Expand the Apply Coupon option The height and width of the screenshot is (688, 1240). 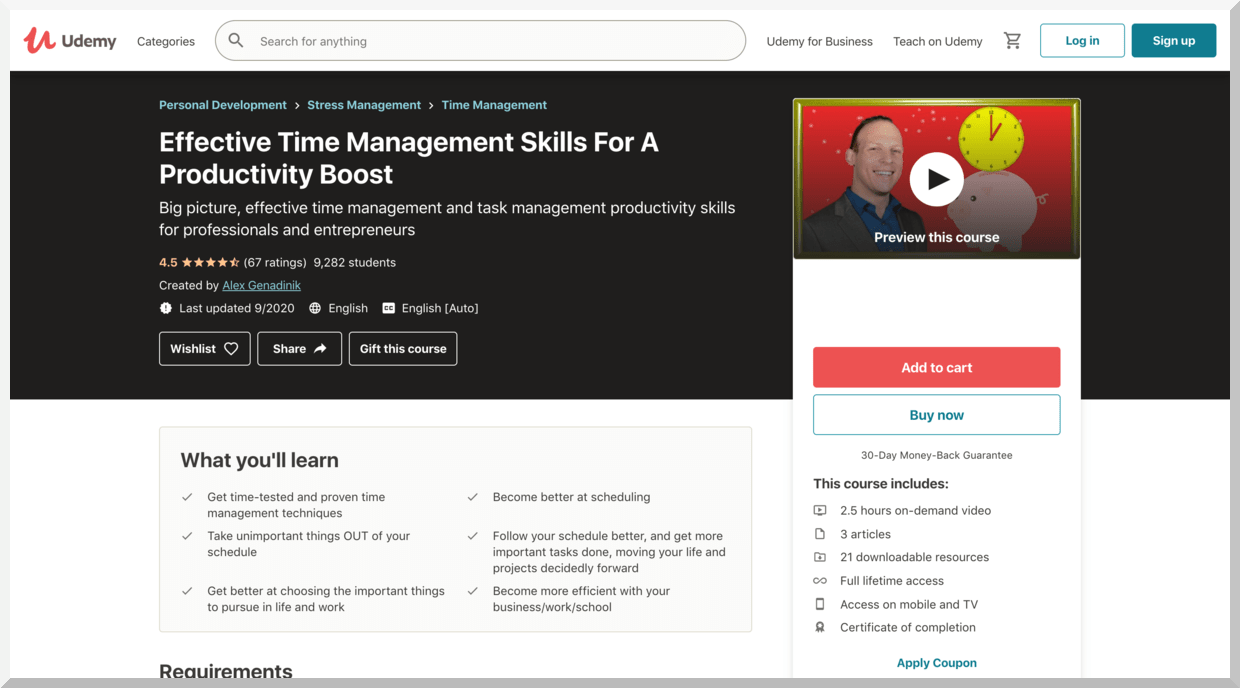pos(936,663)
